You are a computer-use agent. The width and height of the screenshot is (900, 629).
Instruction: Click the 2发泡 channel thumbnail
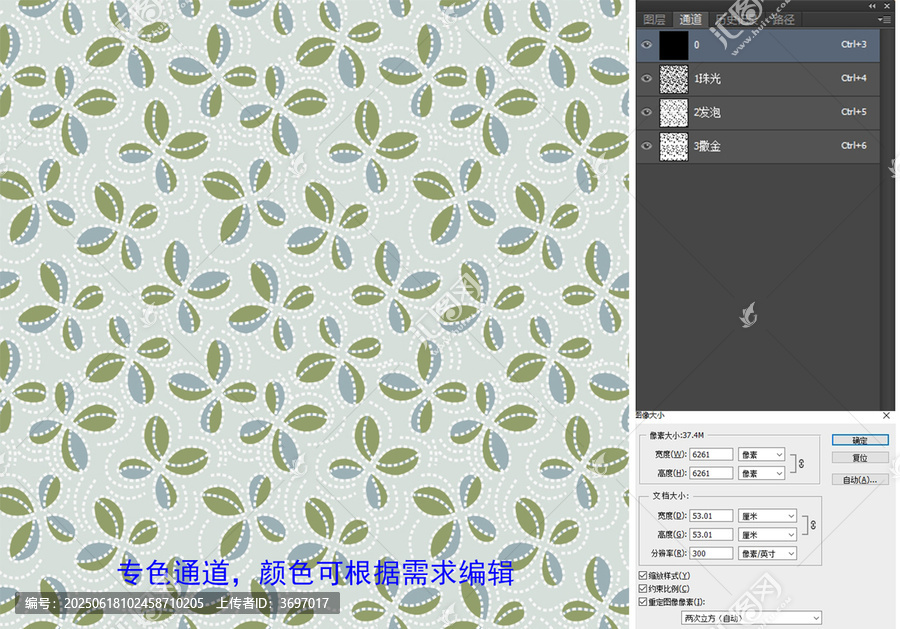(674, 113)
